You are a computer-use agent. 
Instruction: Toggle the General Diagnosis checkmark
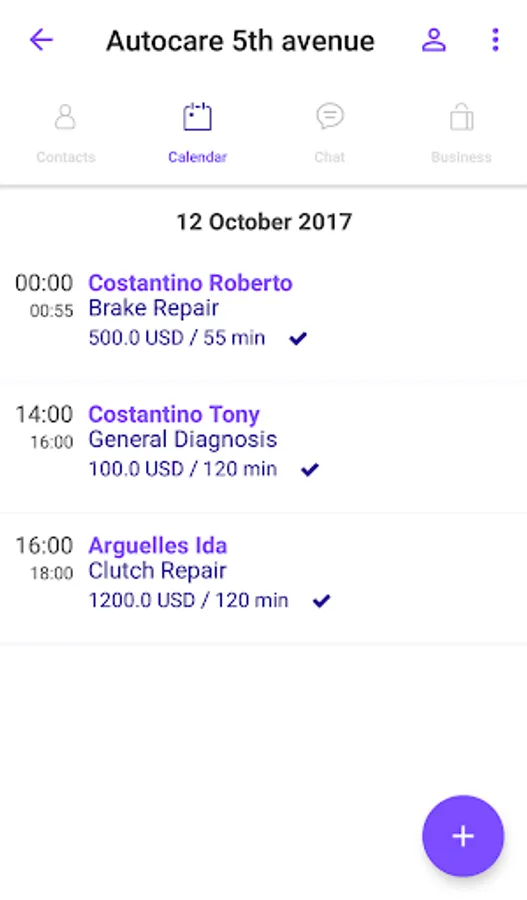(310, 470)
